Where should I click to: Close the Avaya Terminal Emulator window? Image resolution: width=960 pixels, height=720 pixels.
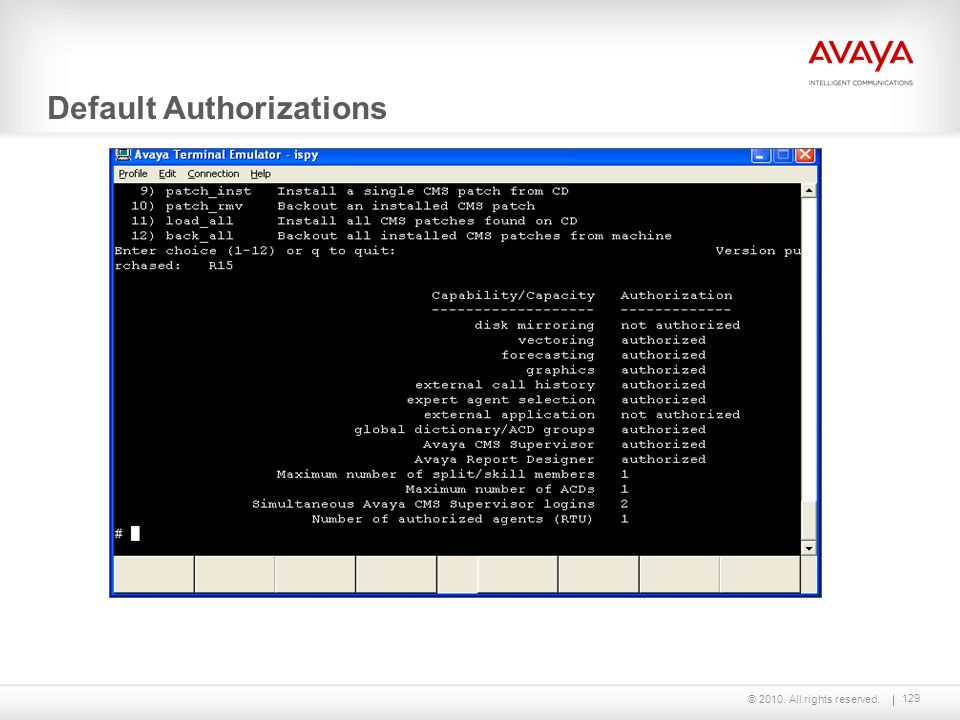click(805, 156)
